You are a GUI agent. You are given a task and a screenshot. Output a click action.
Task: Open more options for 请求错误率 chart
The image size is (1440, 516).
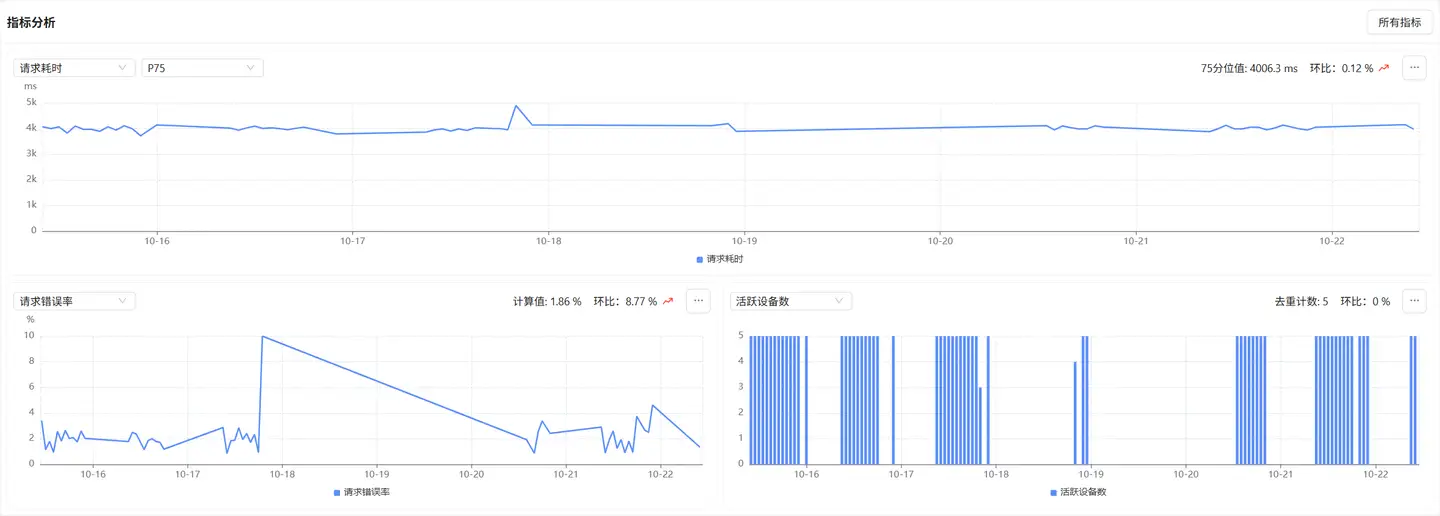[x=698, y=301]
